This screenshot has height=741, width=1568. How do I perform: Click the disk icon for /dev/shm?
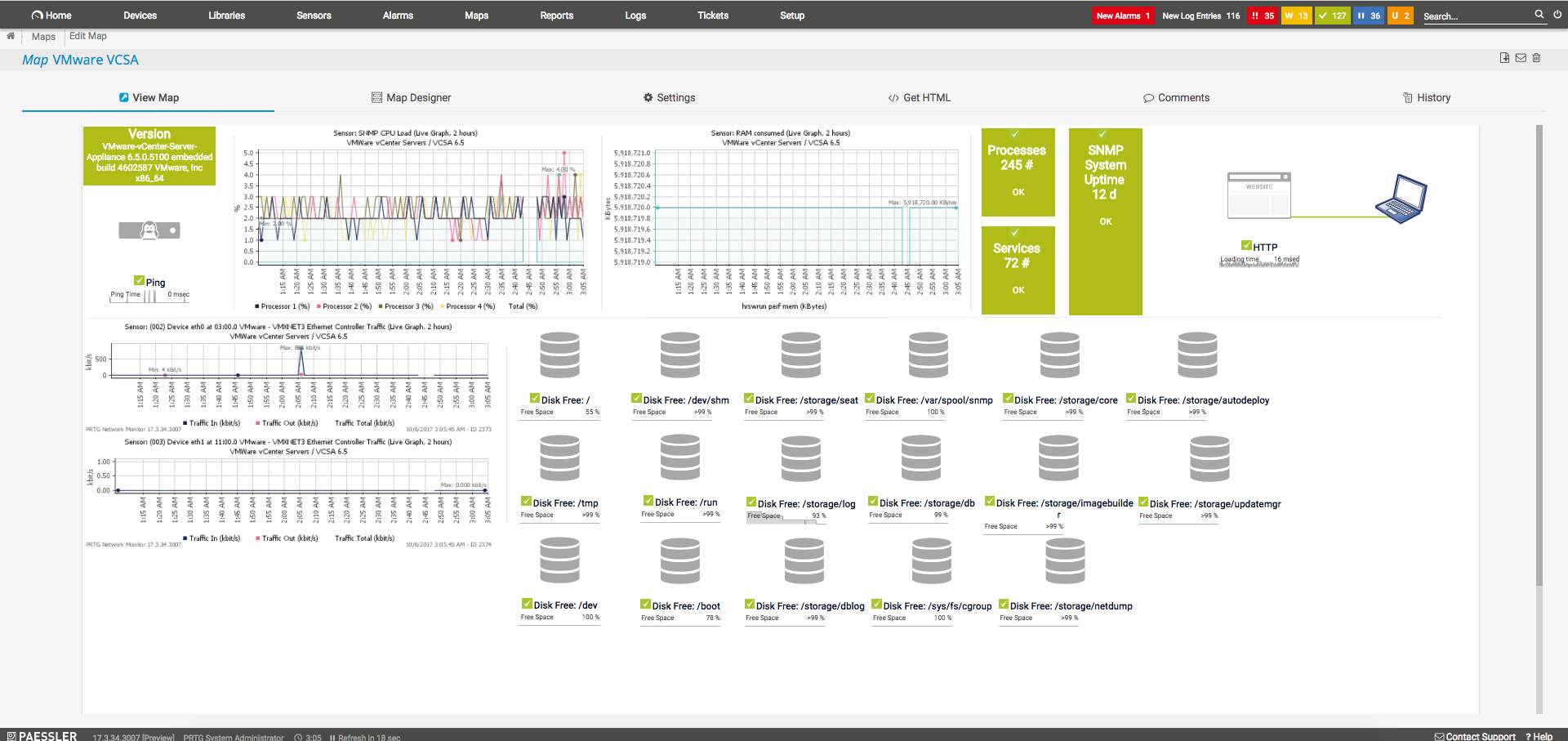(x=680, y=355)
